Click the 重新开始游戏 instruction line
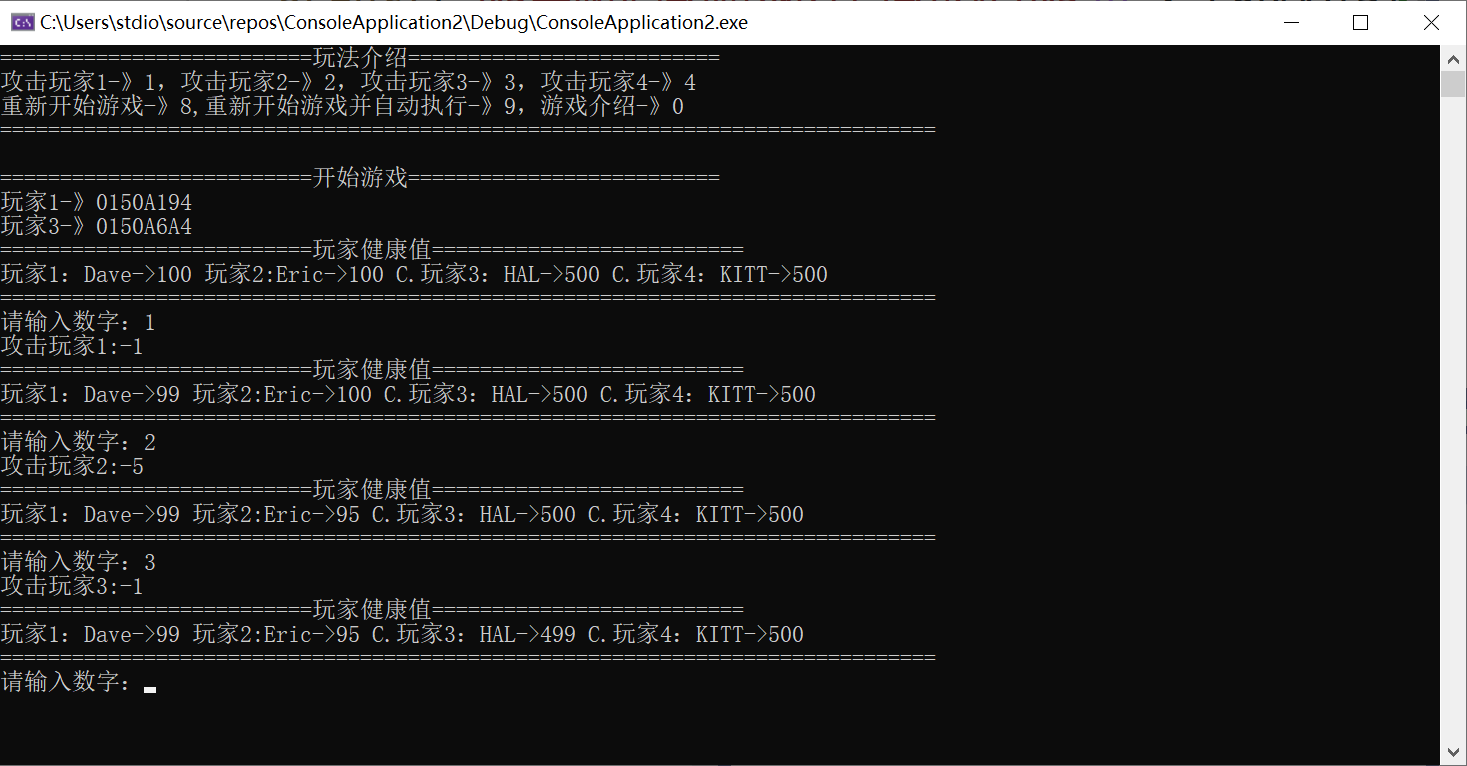 pos(342,106)
